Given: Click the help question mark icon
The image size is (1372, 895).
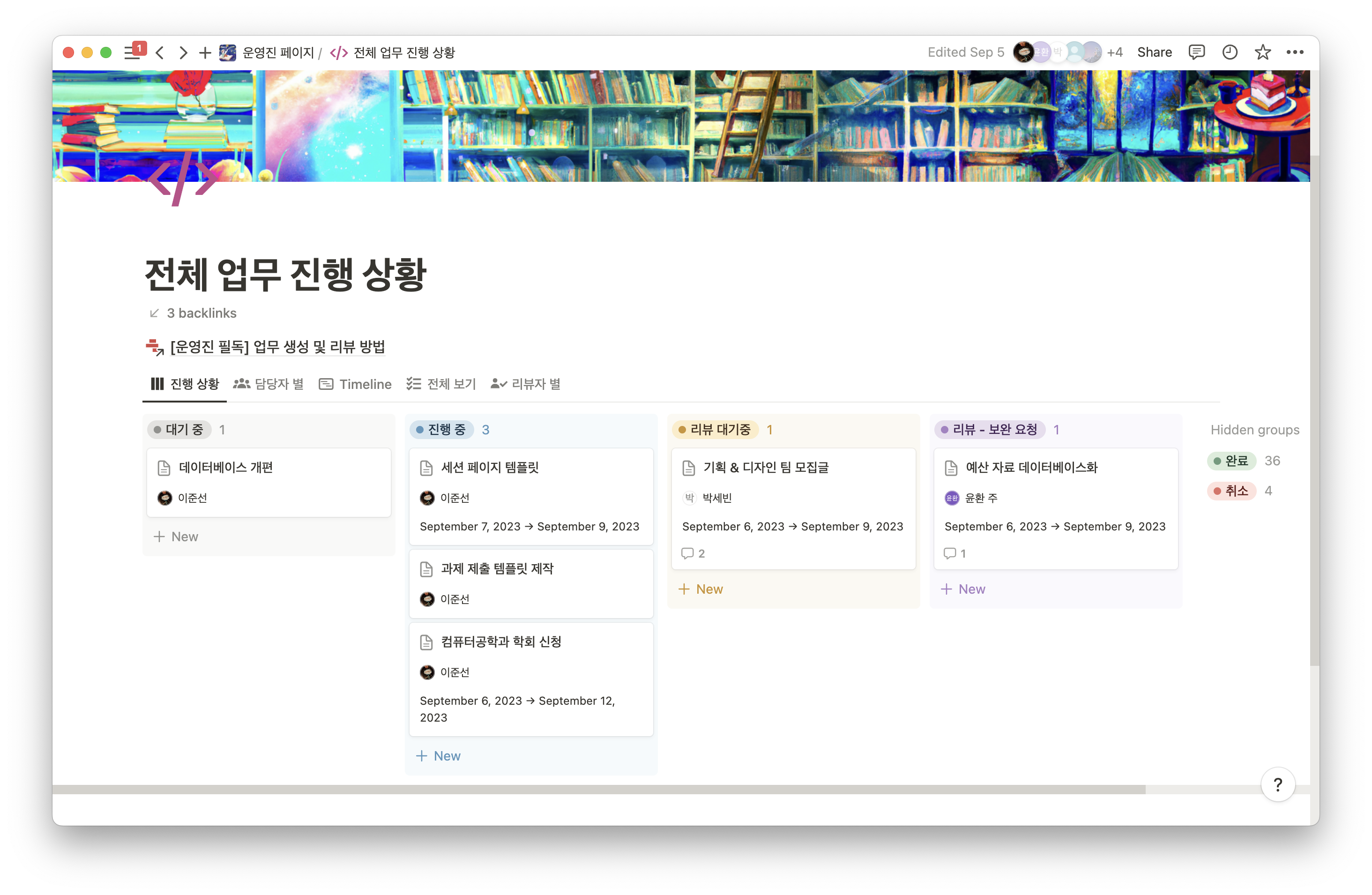Looking at the screenshot, I should (1278, 784).
